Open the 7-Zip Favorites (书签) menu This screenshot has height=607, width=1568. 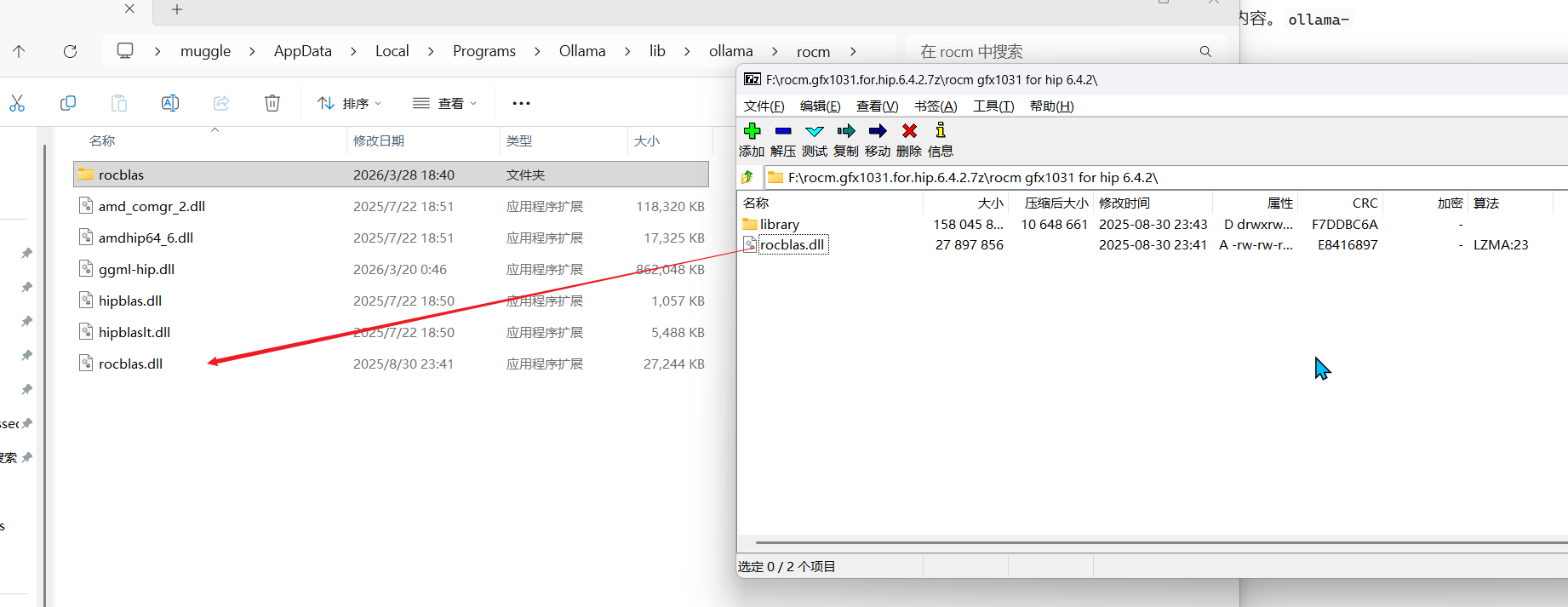point(936,106)
